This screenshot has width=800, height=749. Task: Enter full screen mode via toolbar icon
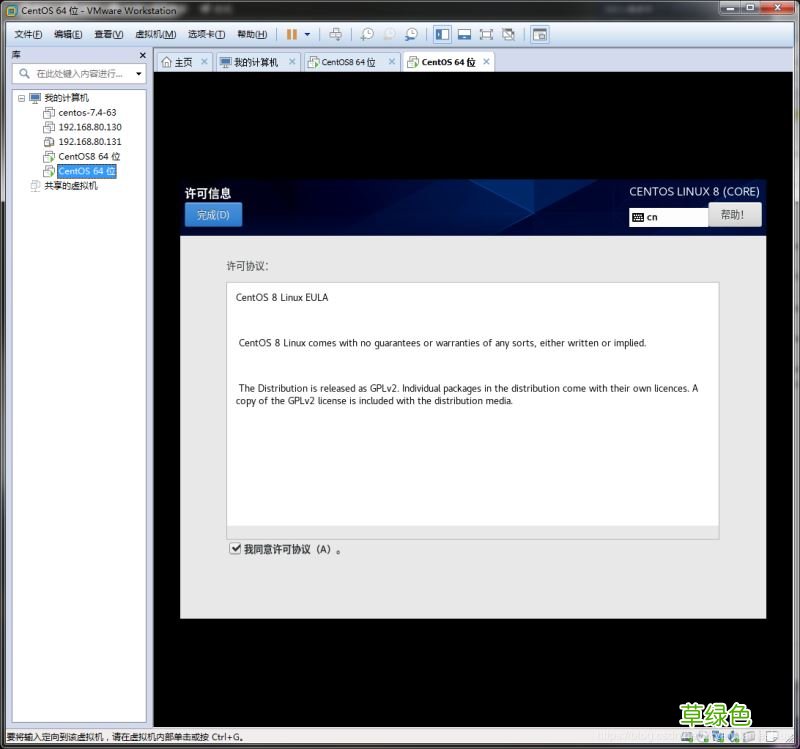coord(486,34)
